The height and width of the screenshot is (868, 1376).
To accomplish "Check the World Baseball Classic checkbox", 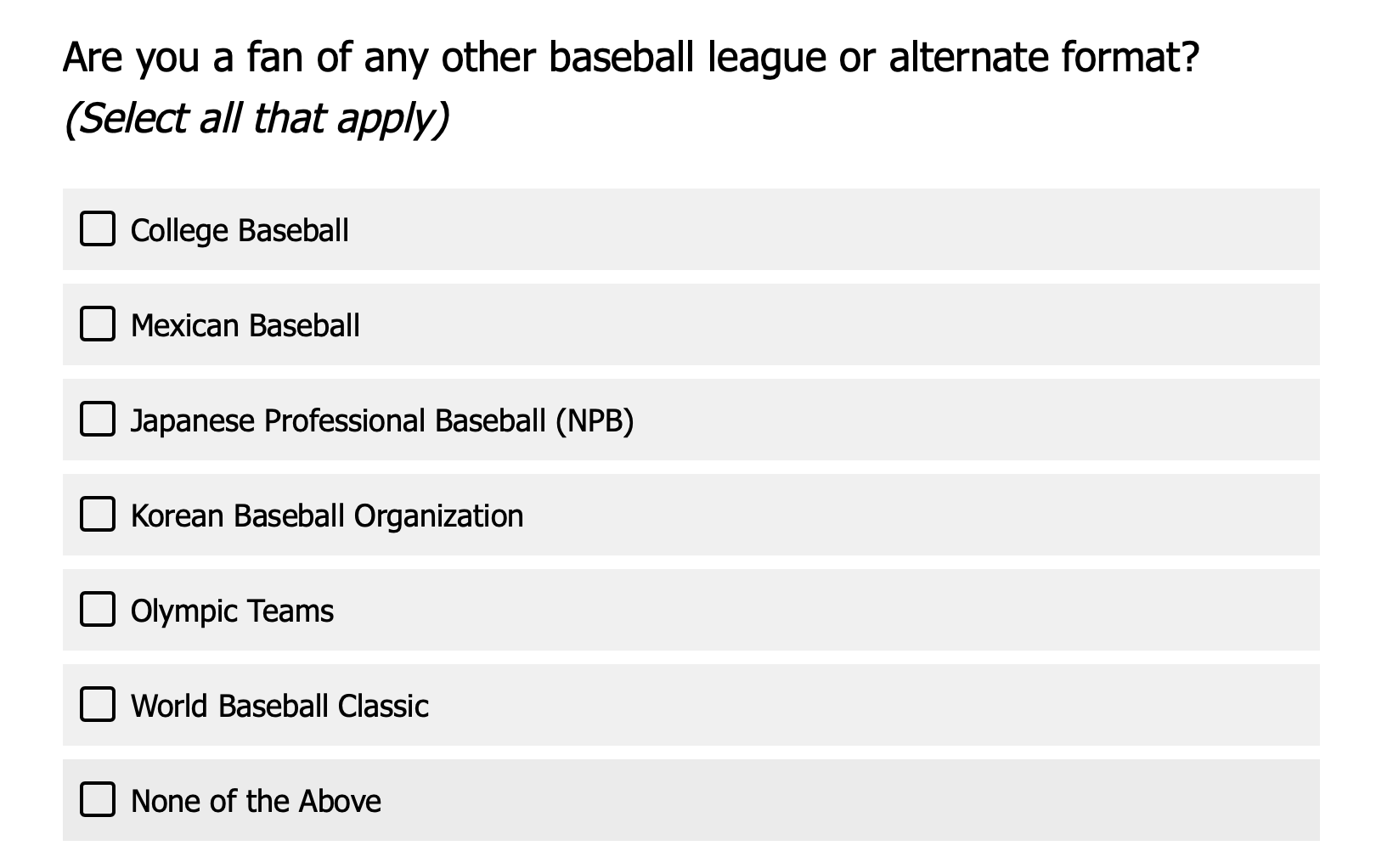I will pyautogui.click(x=96, y=704).
